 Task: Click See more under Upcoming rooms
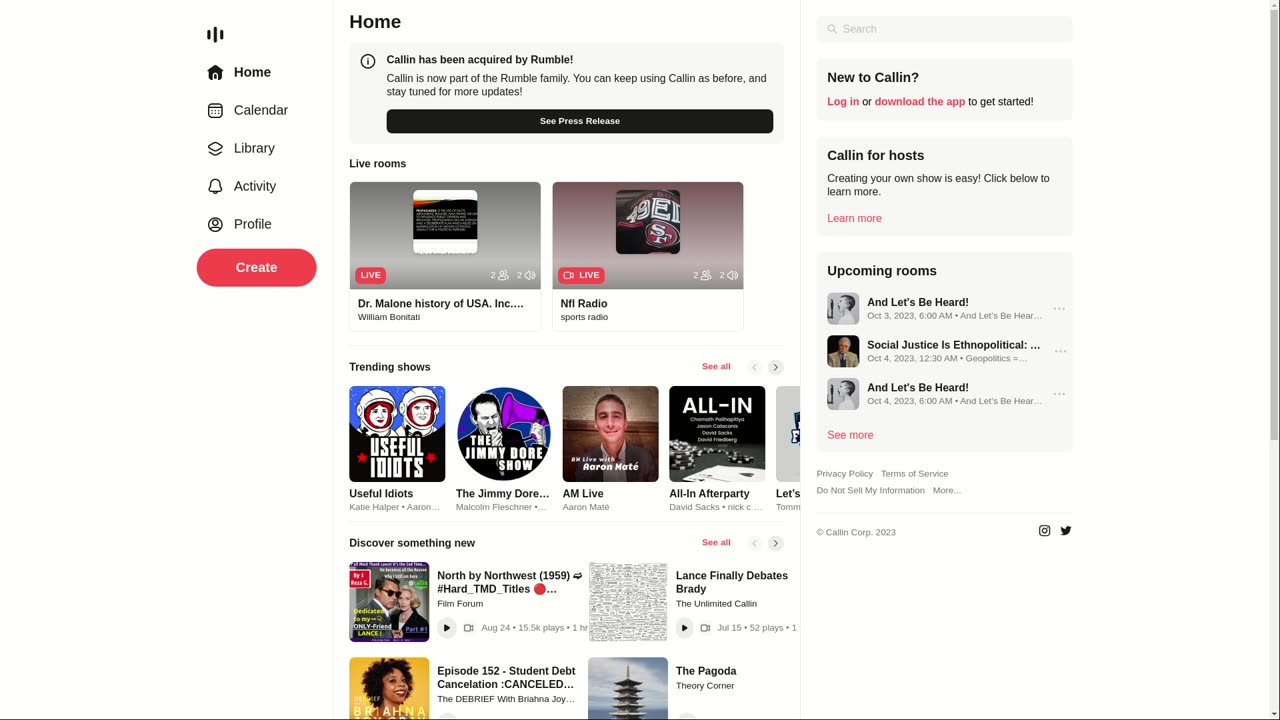(850, 435)
